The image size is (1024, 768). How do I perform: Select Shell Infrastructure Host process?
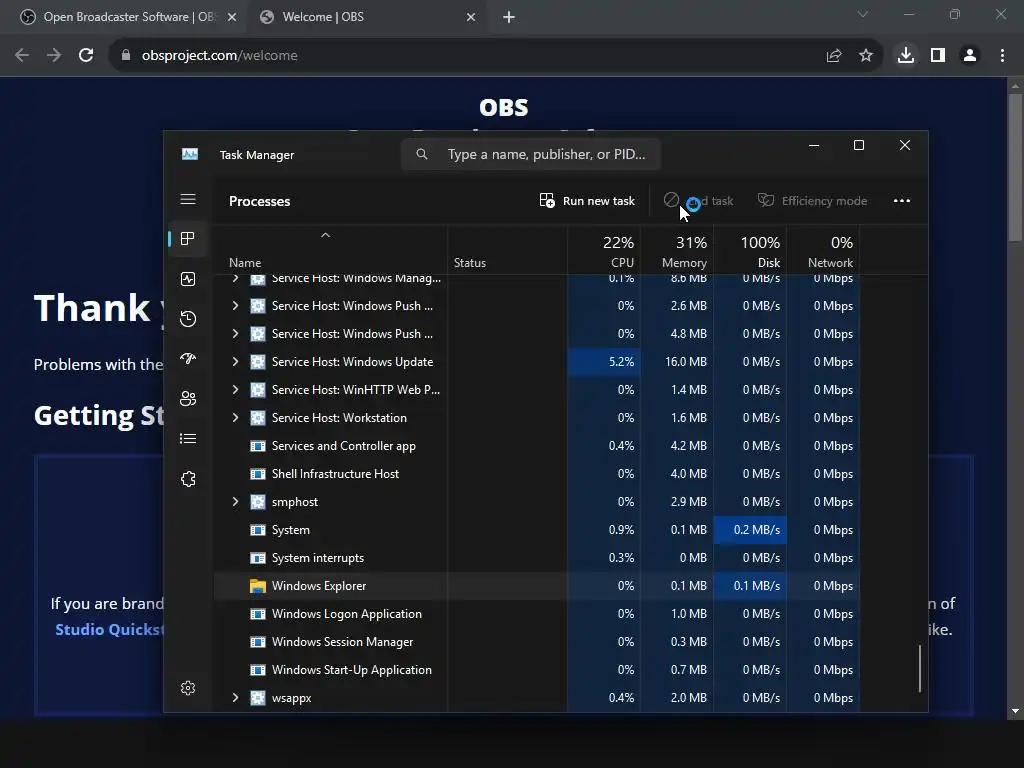click(x=537, y=474)
